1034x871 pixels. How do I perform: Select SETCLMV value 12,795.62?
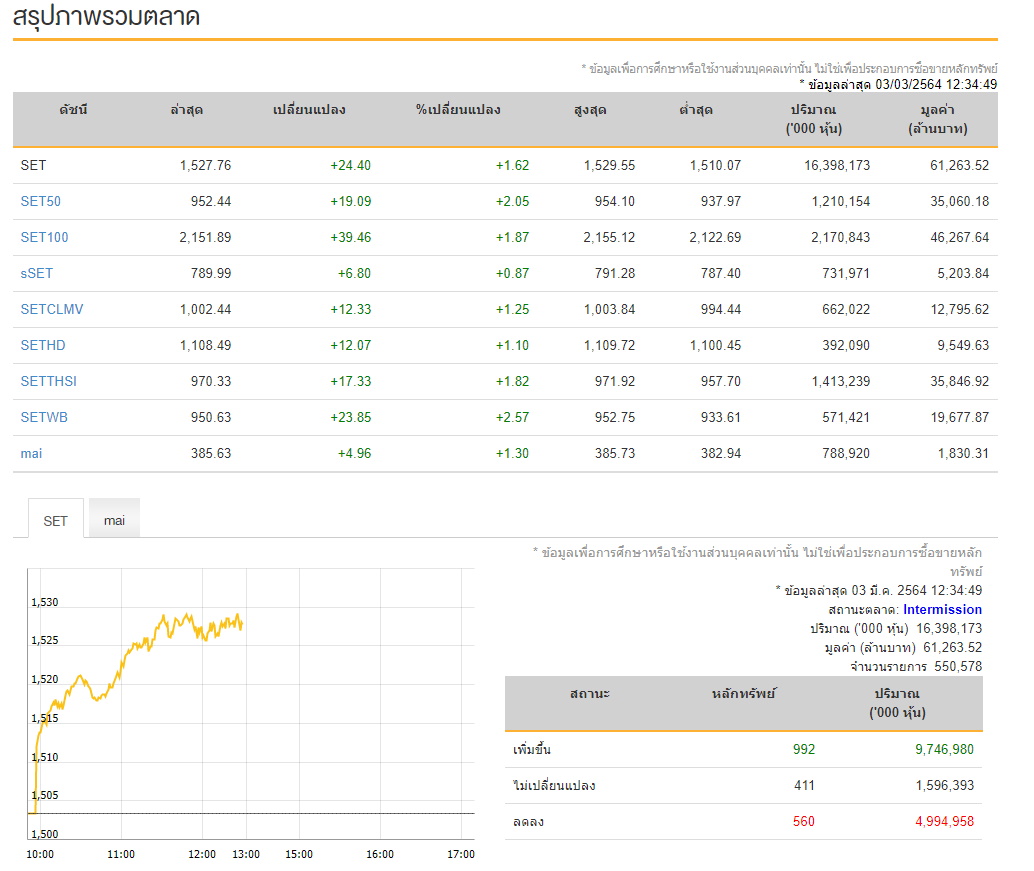[x=959, y=309]
